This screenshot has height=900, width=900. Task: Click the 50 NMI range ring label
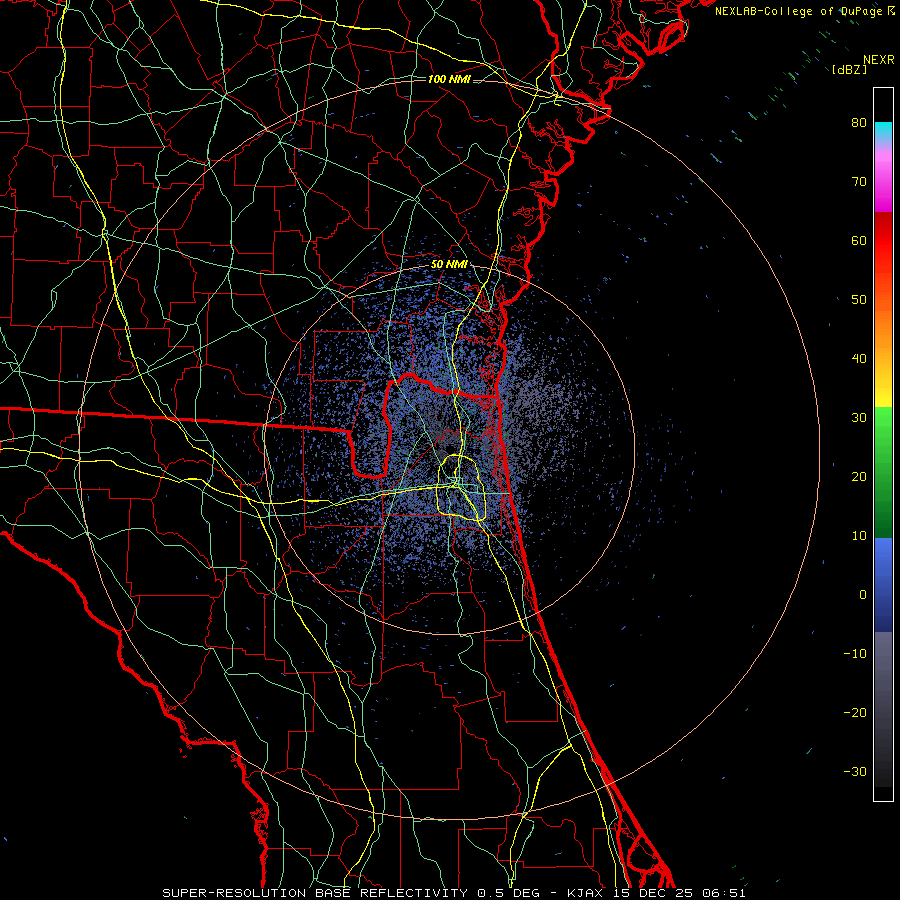click(449, 265)
